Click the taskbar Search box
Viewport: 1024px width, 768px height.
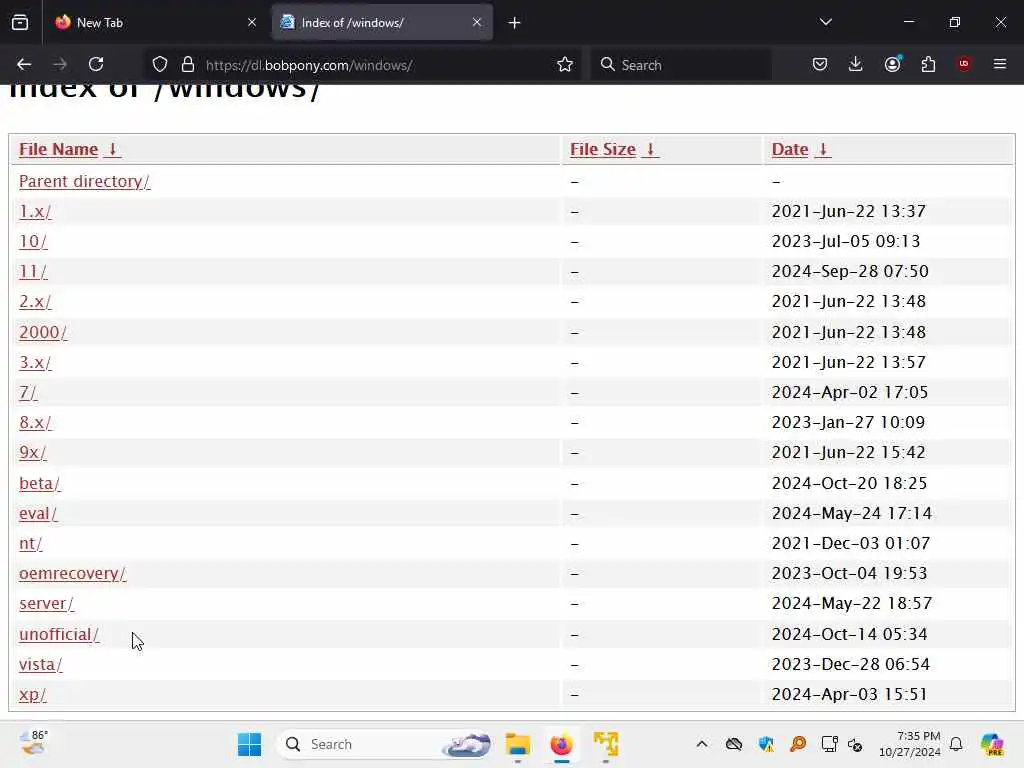(x=385, y=744)
